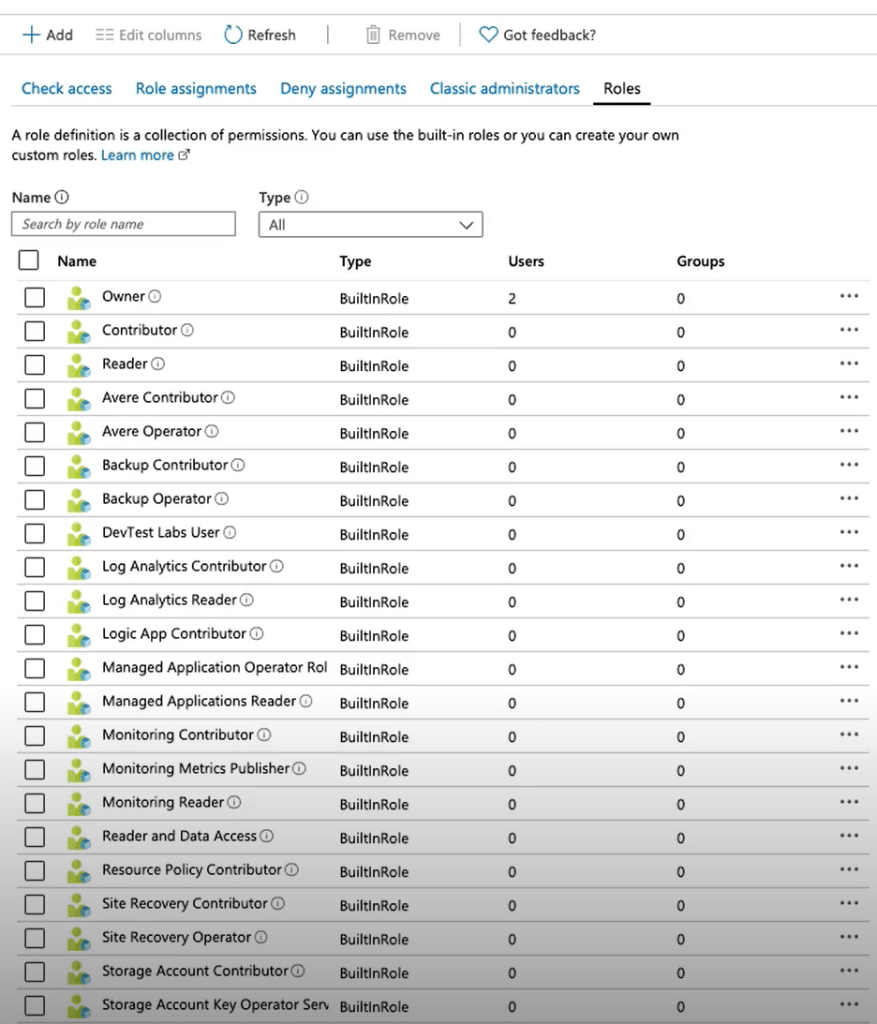
Task: Click the Search by role name field
Action: point(124,224)
